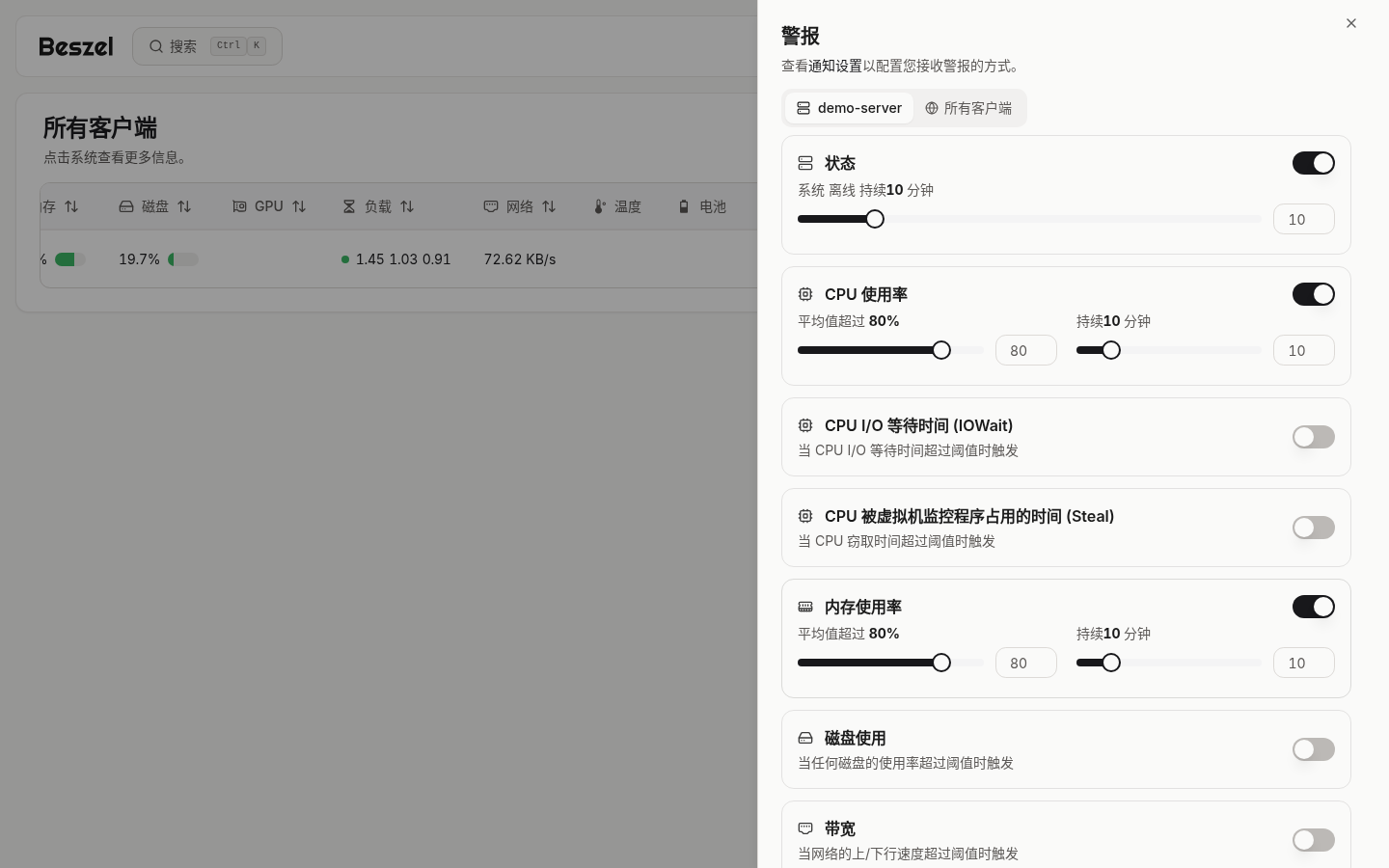Sort by 磁盘 column arrows
The width and height of the screenshot is (1389, 868).
point(184,206)
